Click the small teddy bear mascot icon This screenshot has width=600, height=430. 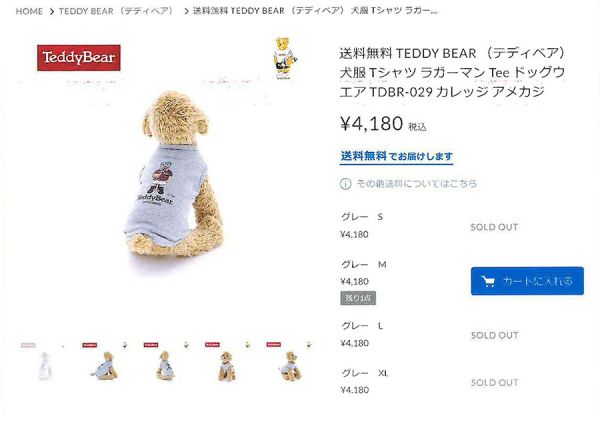tap(284, 58)
